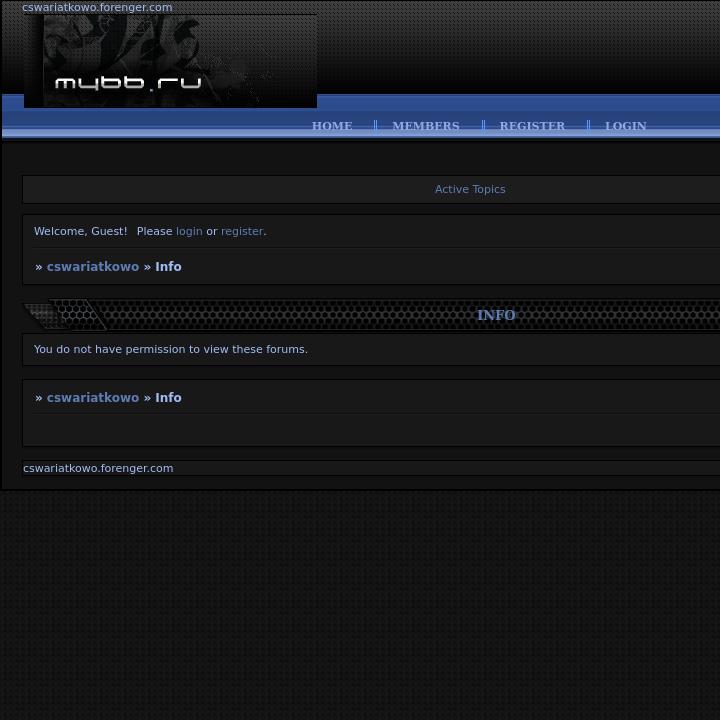720x720 pixels.
Task: Open cswariatkowo in the upper breadcrumb
Action: (x=93, y=267)
